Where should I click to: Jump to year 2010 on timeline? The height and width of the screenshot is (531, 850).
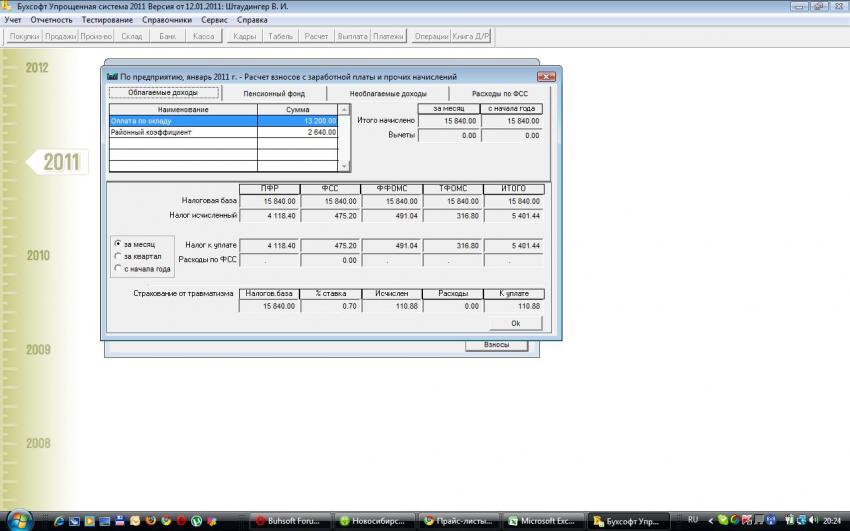click(38, 256)
